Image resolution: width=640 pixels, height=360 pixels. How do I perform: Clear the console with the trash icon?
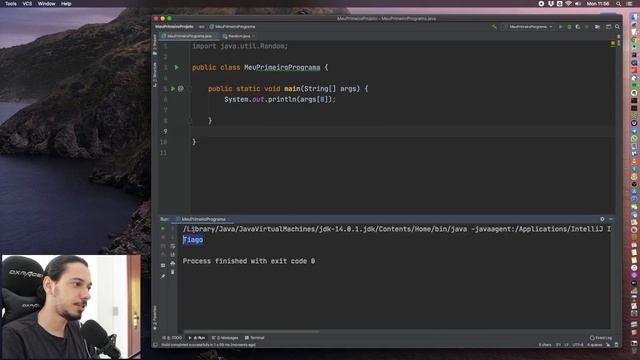coord(173,272)
